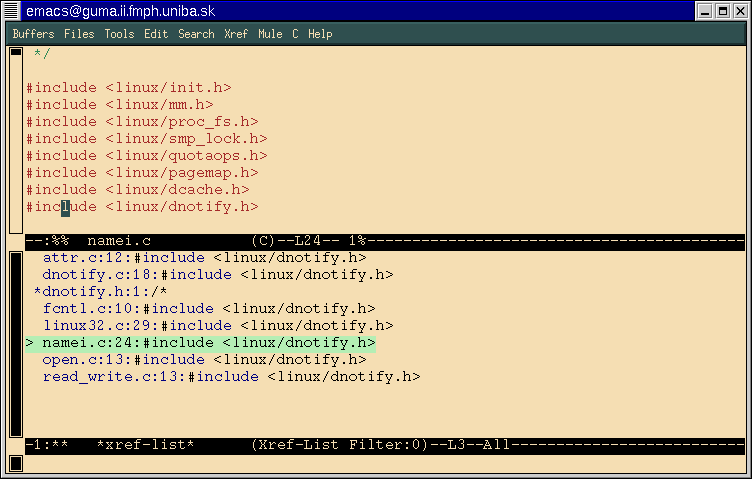Place cursor on linux/quotaops.h include line
752x479 pixels.
(147, 156)
